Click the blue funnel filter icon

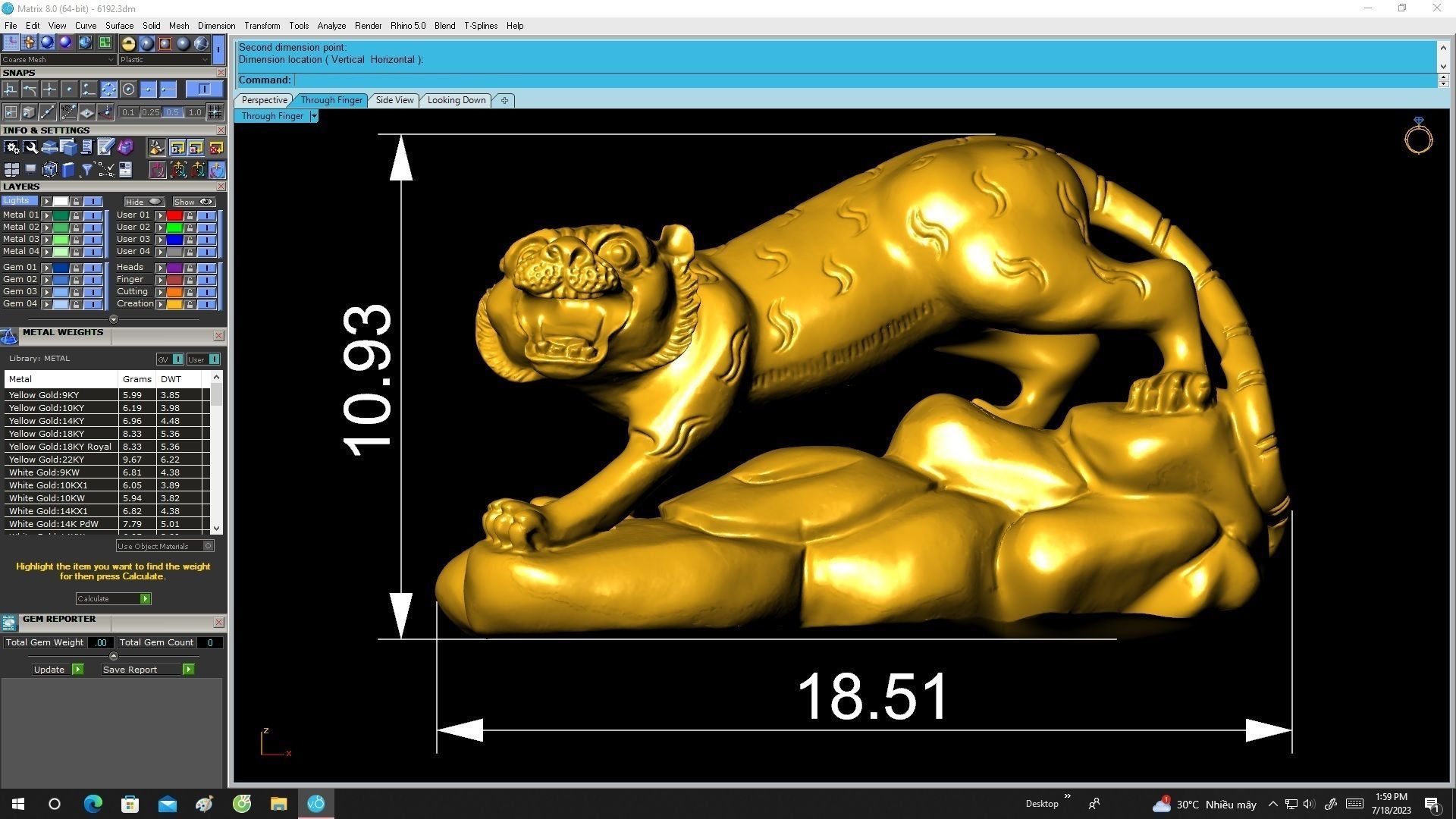pyautogui.click(x=86, y=169)
